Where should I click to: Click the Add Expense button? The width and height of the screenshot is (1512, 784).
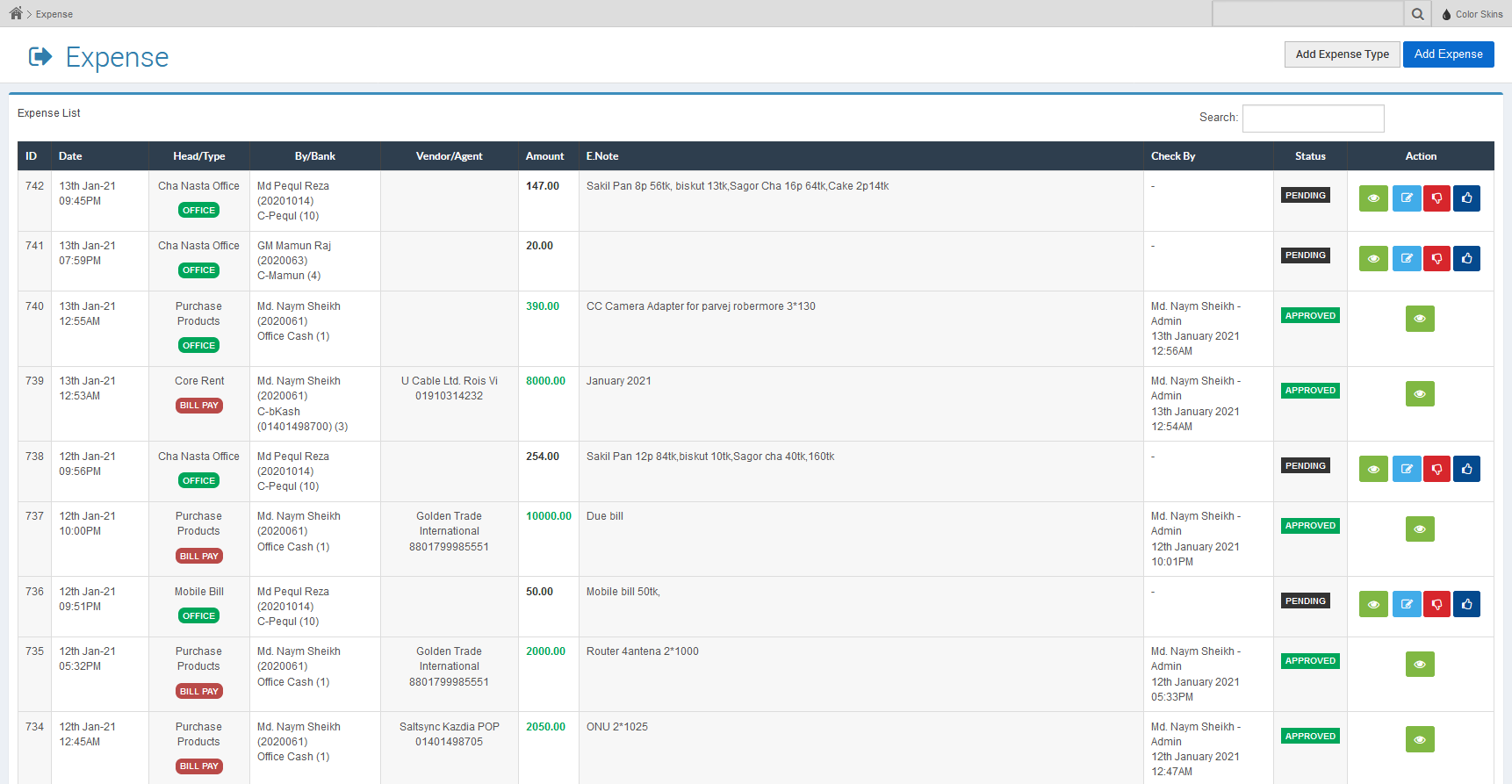pos(1448,54)
